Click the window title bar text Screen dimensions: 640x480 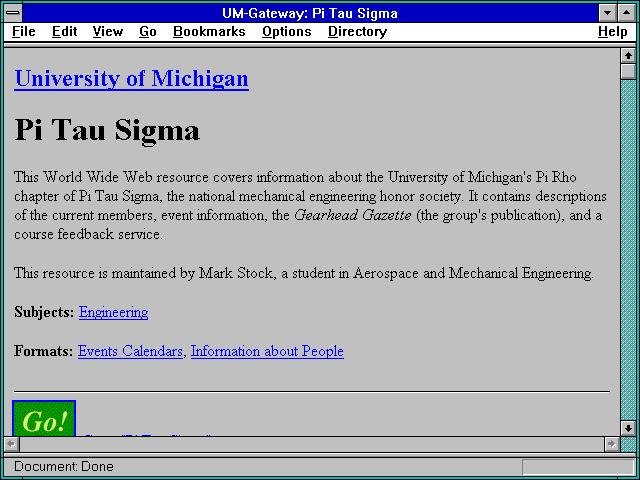point(310,13)
